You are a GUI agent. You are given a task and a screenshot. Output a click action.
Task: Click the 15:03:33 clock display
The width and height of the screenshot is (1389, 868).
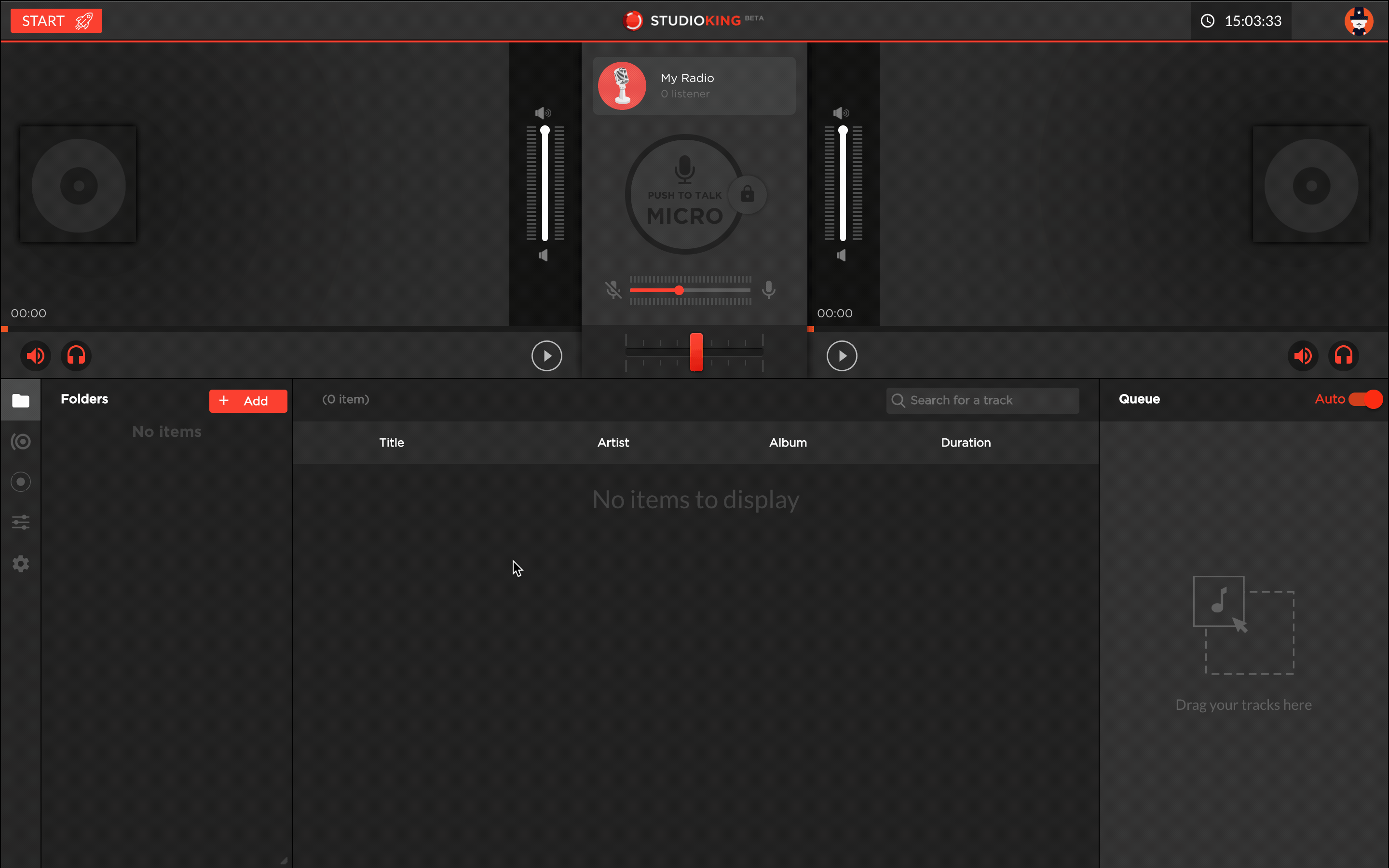tap(1253, 21)
